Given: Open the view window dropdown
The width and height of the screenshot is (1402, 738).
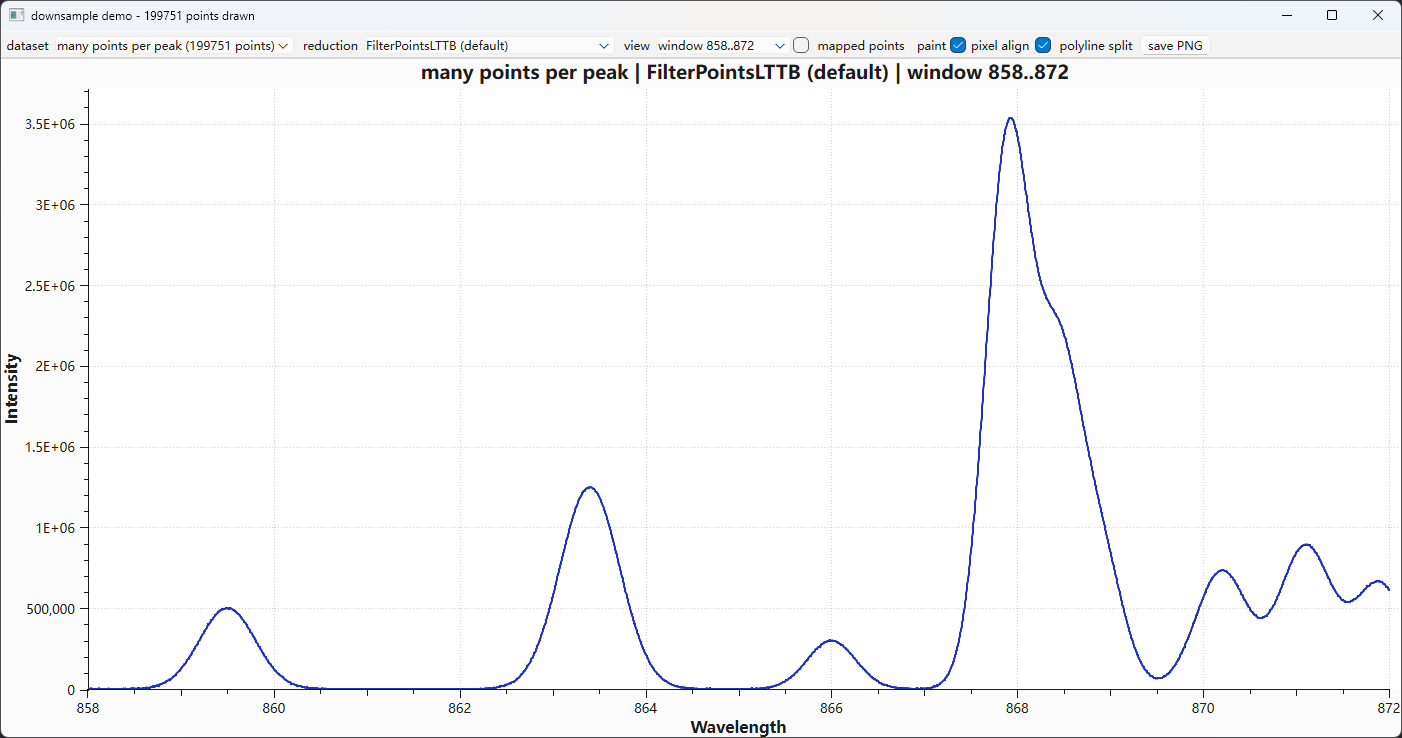Looking at the screenshot, I should pos(721,45).
